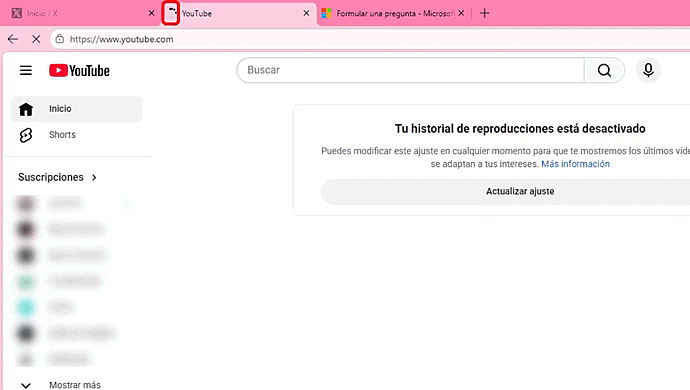This screenshot has height=390, width=690.
Task: Click the Inicio home icon in sidebar
Action: (x=26, y=109)
